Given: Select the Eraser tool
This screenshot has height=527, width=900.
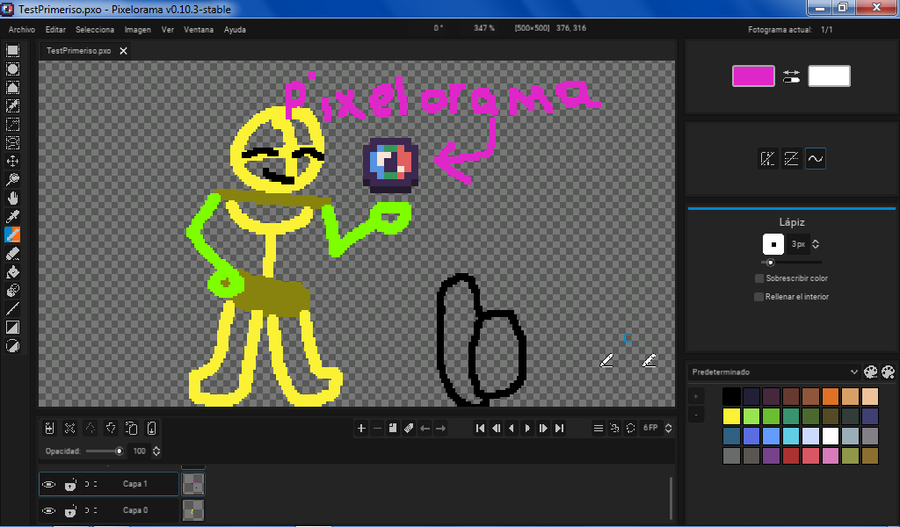Looking at the screenshot, I should [x=13, y=253].
